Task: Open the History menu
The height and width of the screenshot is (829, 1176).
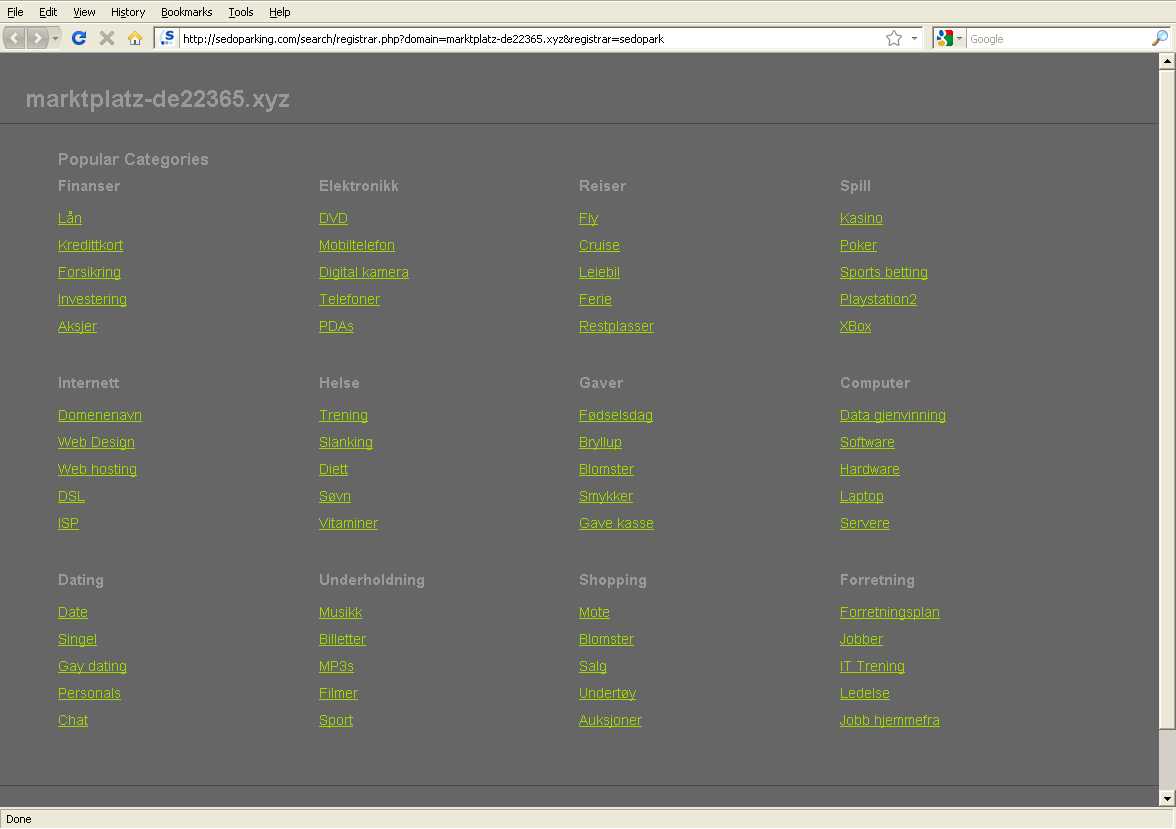Action: [128, 12]
